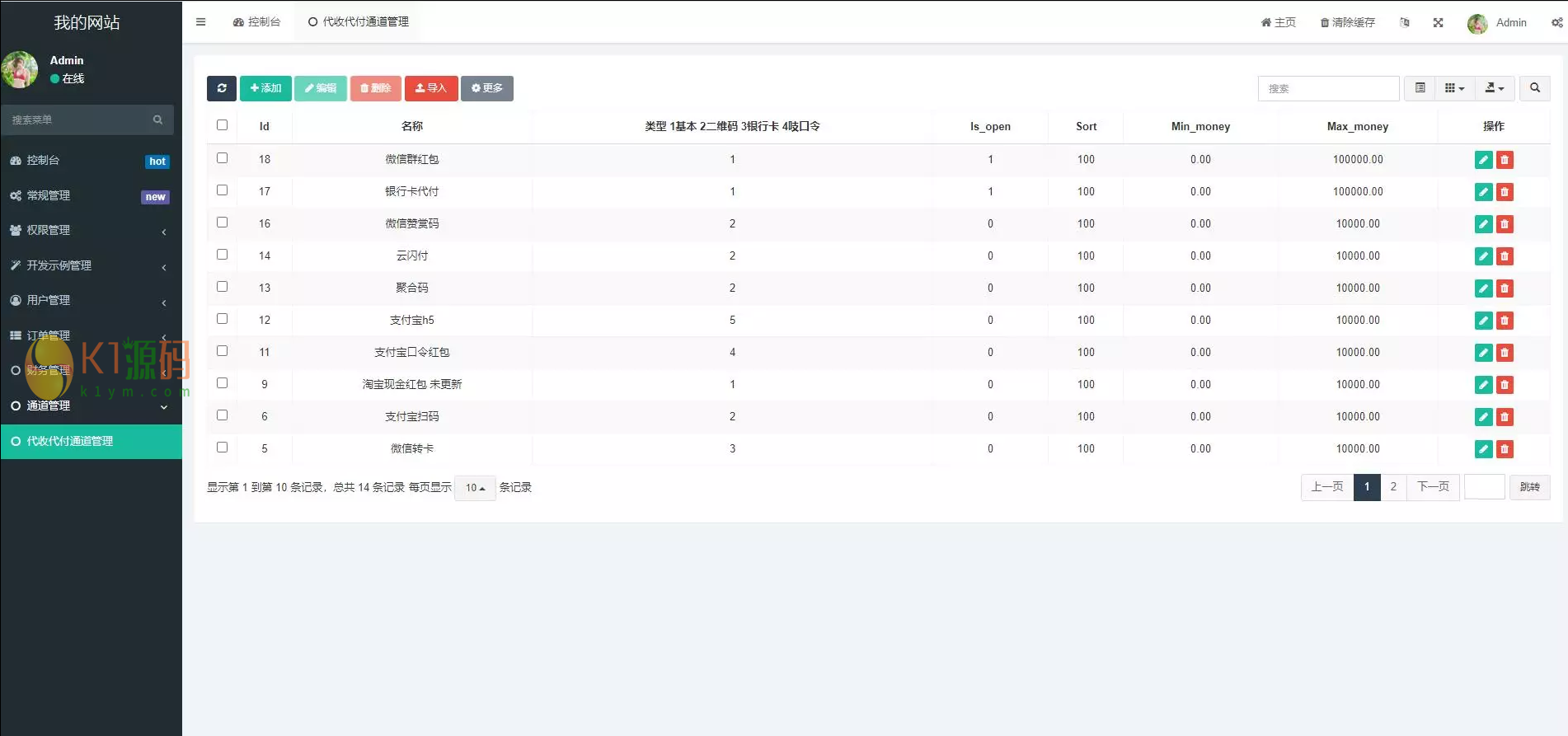Screen dimensions: 1568x736
Task: Open 控制台 in the sidebar
Action: [91, 161]
